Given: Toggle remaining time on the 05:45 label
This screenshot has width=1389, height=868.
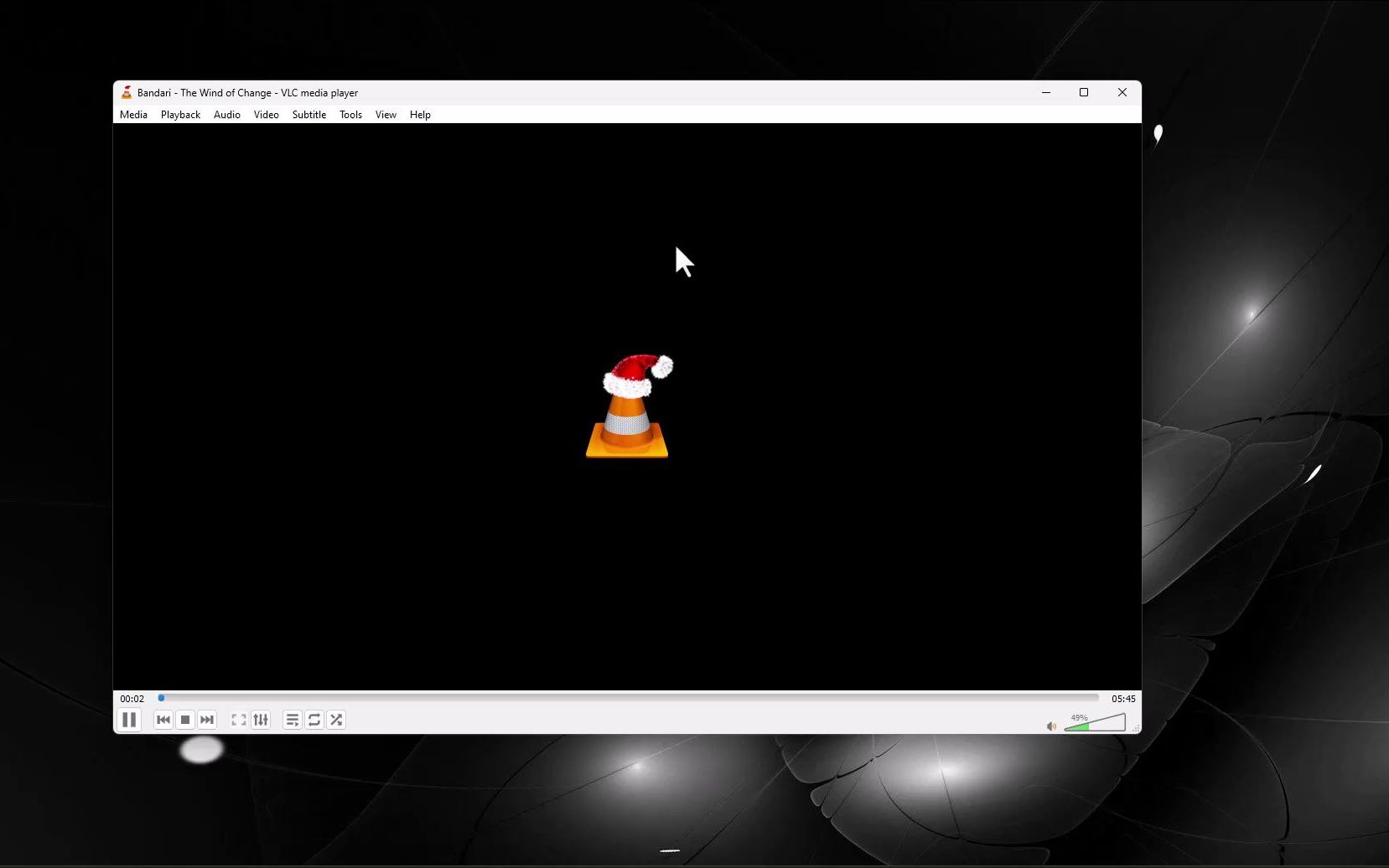Looking at the screenshot, I should 1123,699.
